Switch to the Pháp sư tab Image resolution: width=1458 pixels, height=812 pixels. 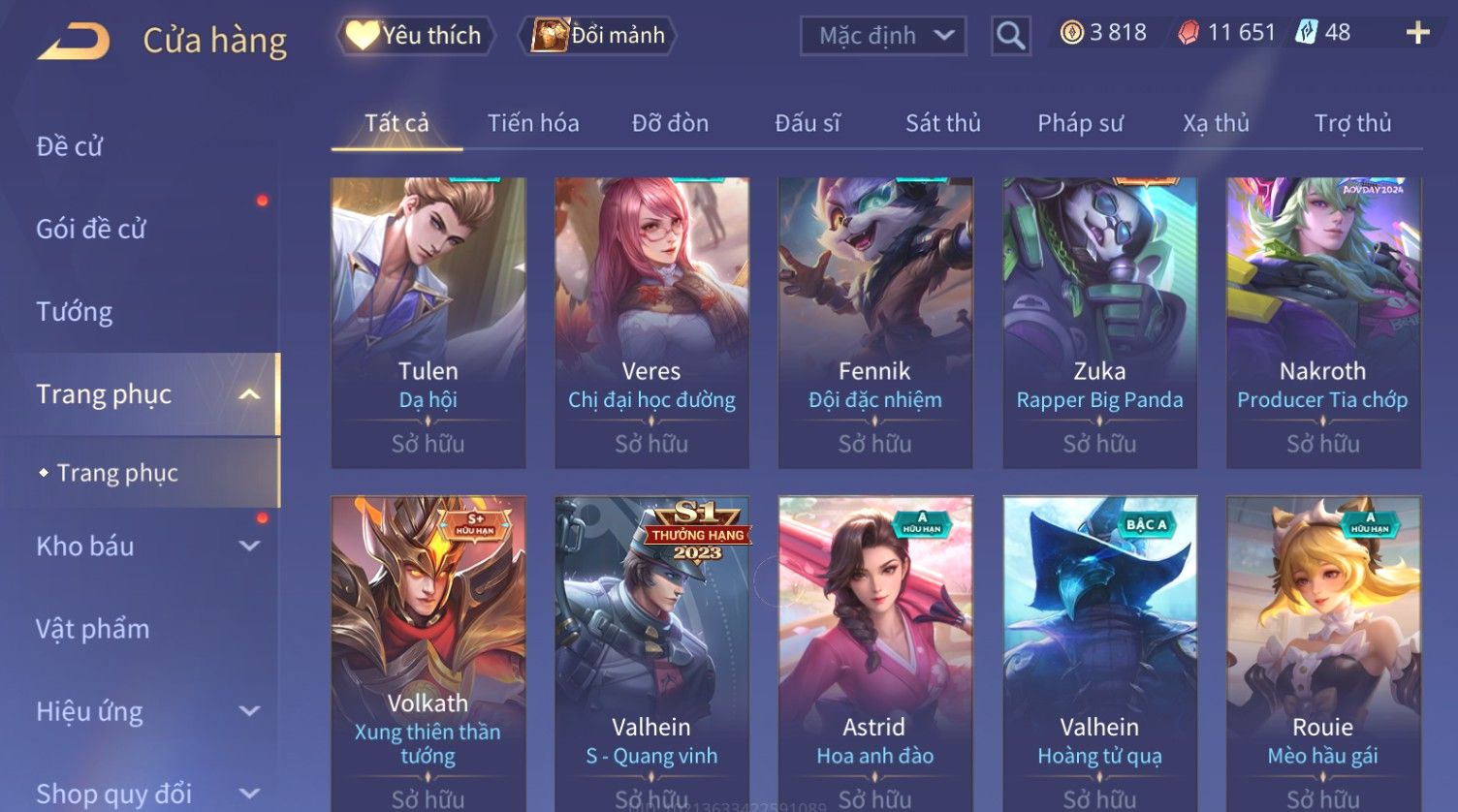pos(1080,123)
